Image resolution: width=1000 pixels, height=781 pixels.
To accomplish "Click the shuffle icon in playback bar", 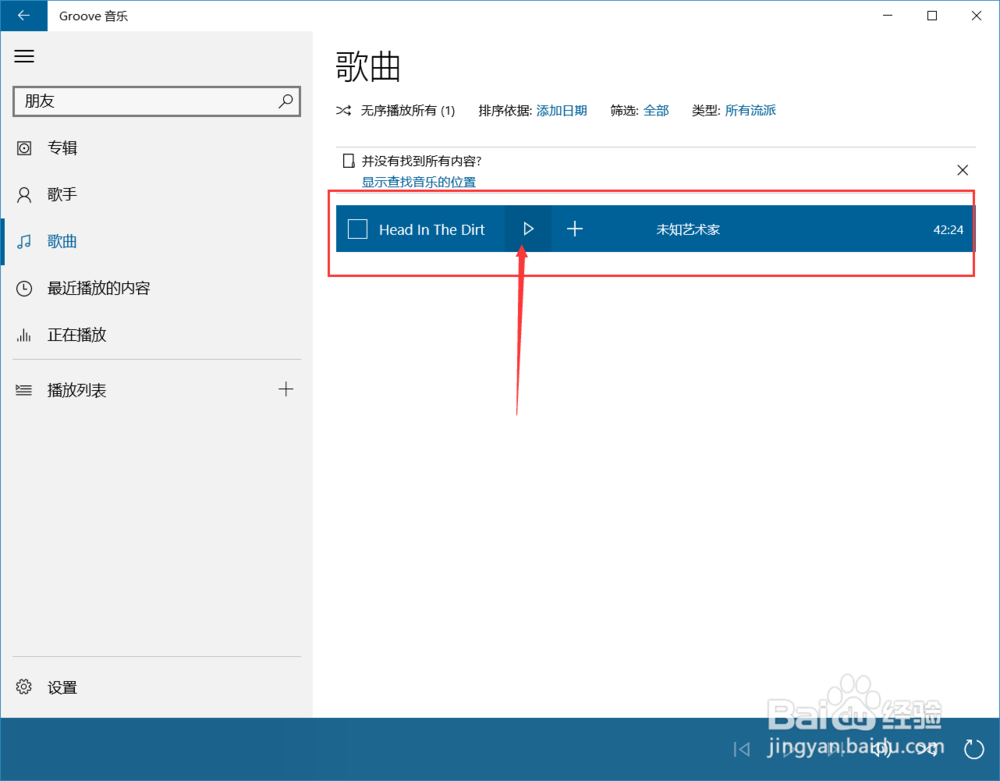I will click(928, 749).
